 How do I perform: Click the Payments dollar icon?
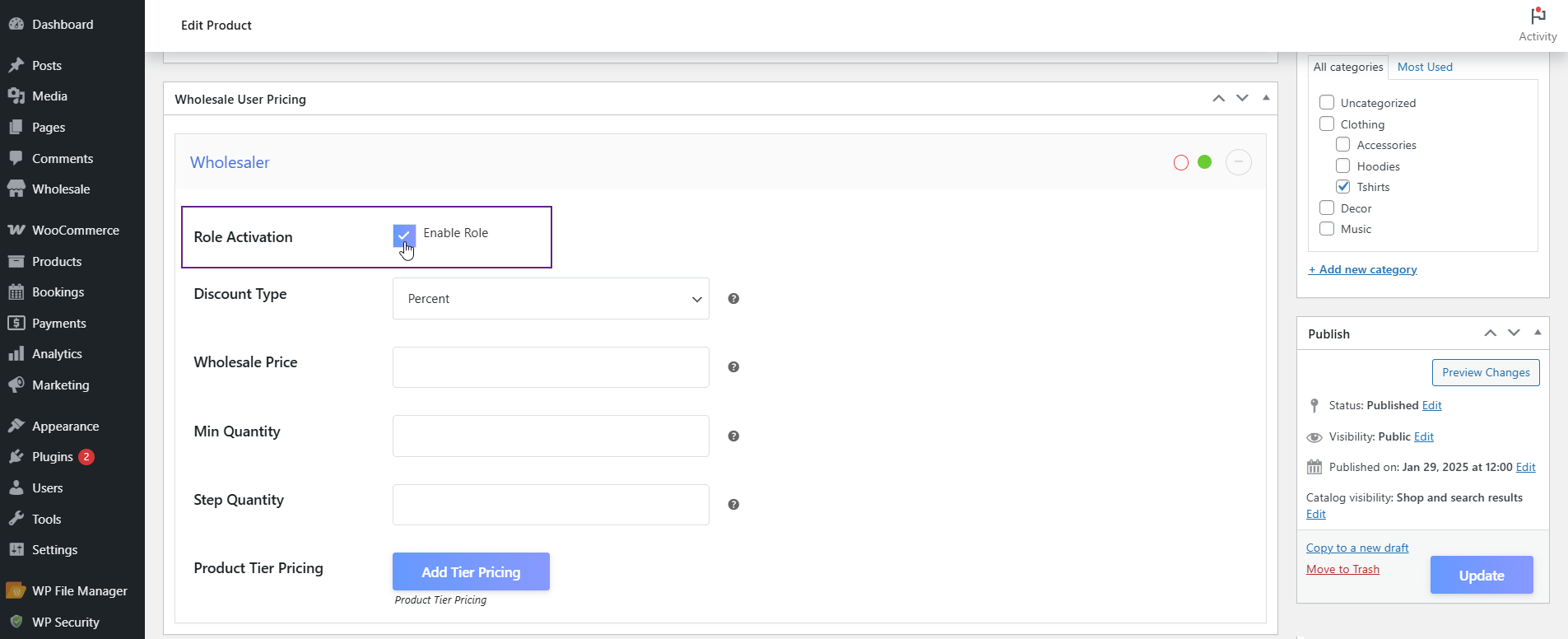(x=16, y=323)
